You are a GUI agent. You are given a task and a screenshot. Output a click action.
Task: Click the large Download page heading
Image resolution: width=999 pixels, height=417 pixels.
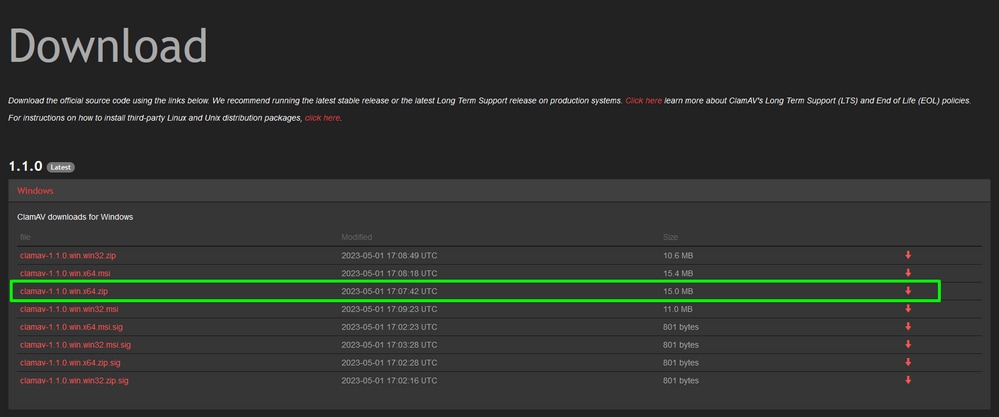click(108, 46)
